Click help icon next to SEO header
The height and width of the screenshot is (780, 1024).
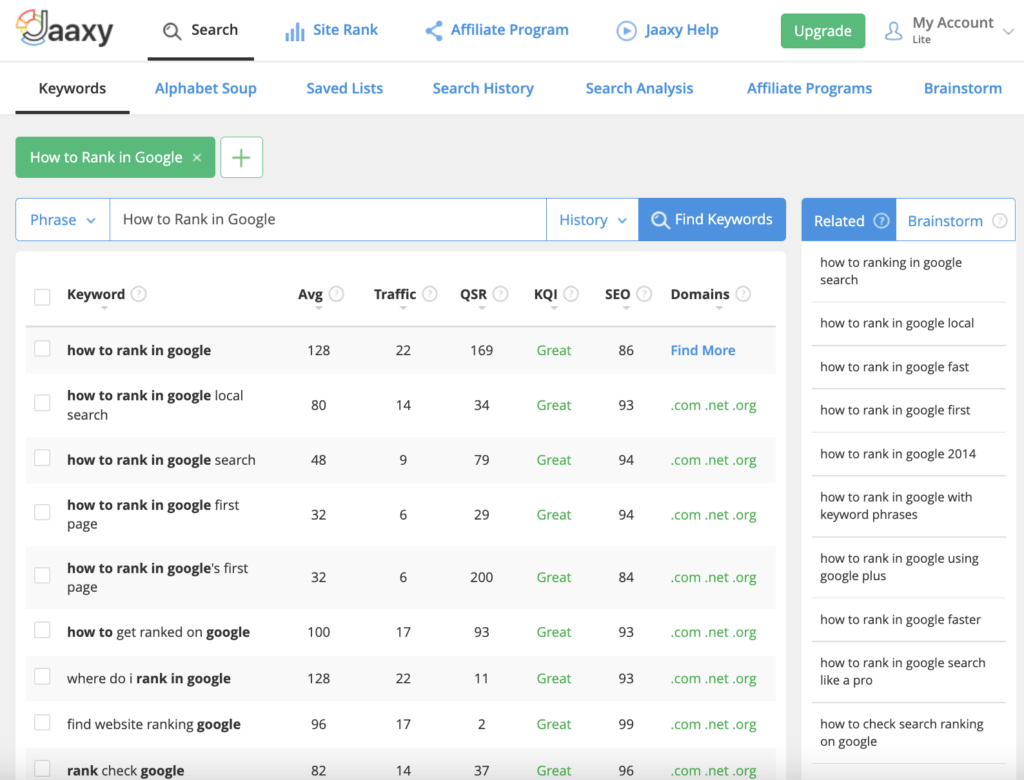click(644, 294)
